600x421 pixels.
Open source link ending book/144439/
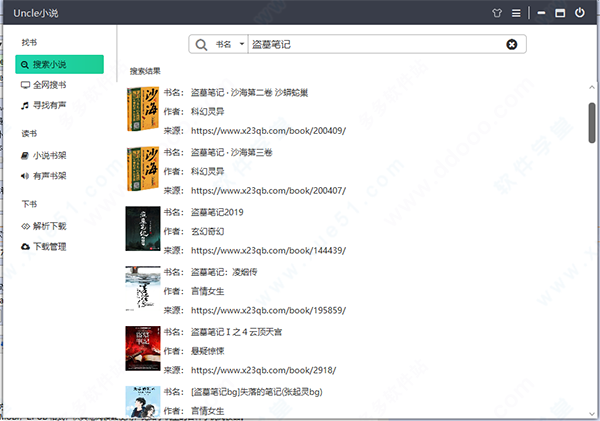[x=268, y=250]
